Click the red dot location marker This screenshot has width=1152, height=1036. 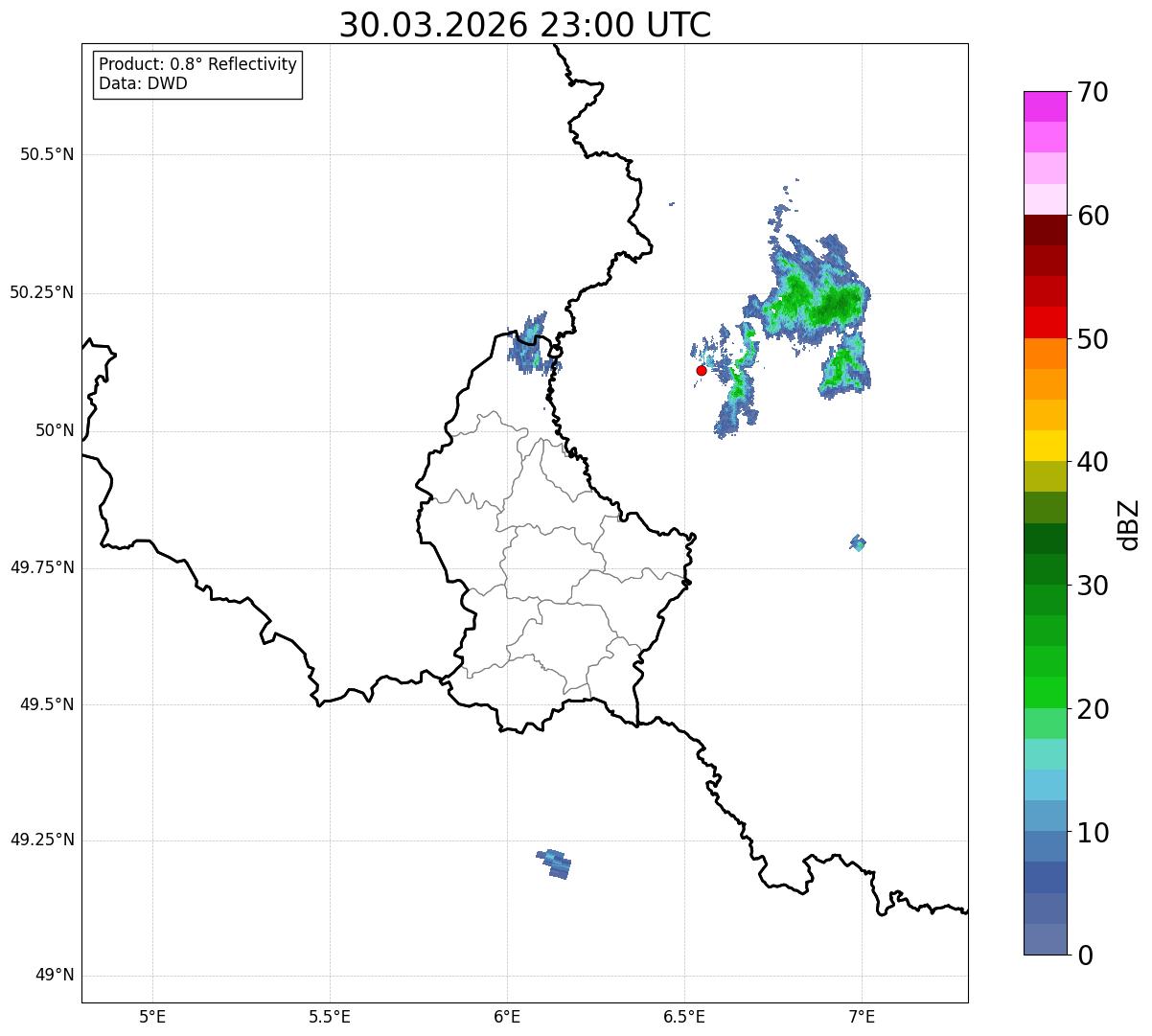coord(702,370)
